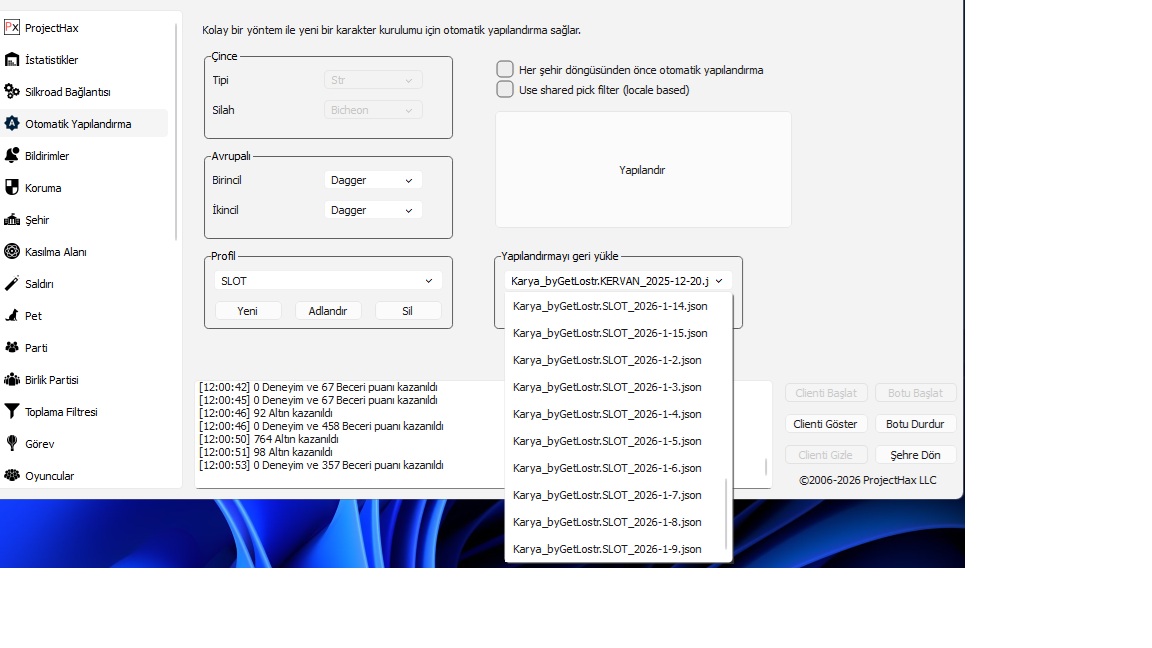Open İstatistikler via its sidebar icon

[x=12, y=60]
